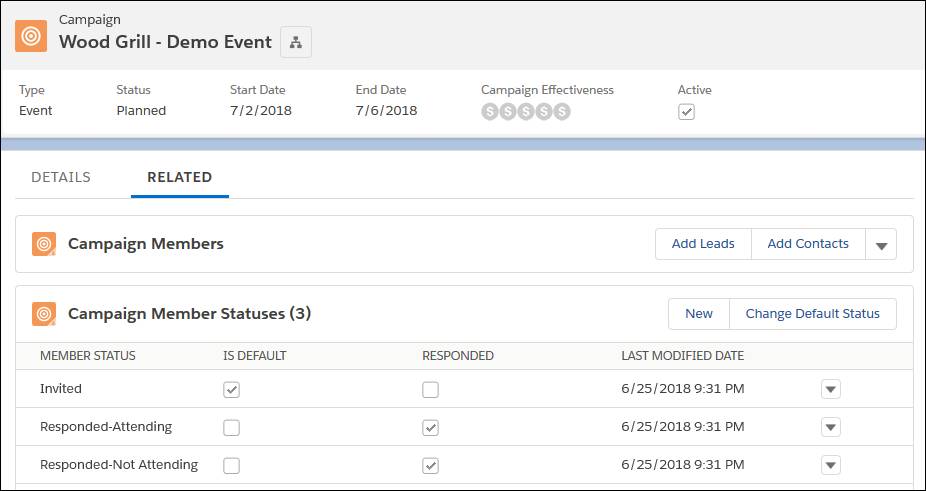
Task: Click the Status value Planned
Action: pyautogui.click(x=141, y=110)
